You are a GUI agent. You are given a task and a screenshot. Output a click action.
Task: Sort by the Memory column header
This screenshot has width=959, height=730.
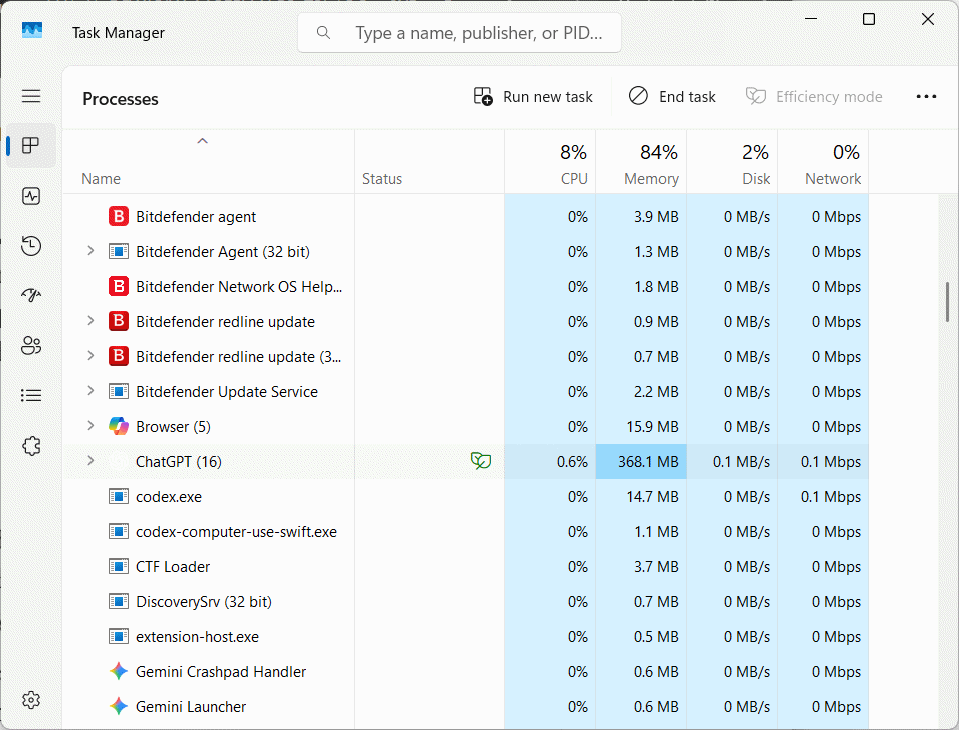(x=641, y=163)
